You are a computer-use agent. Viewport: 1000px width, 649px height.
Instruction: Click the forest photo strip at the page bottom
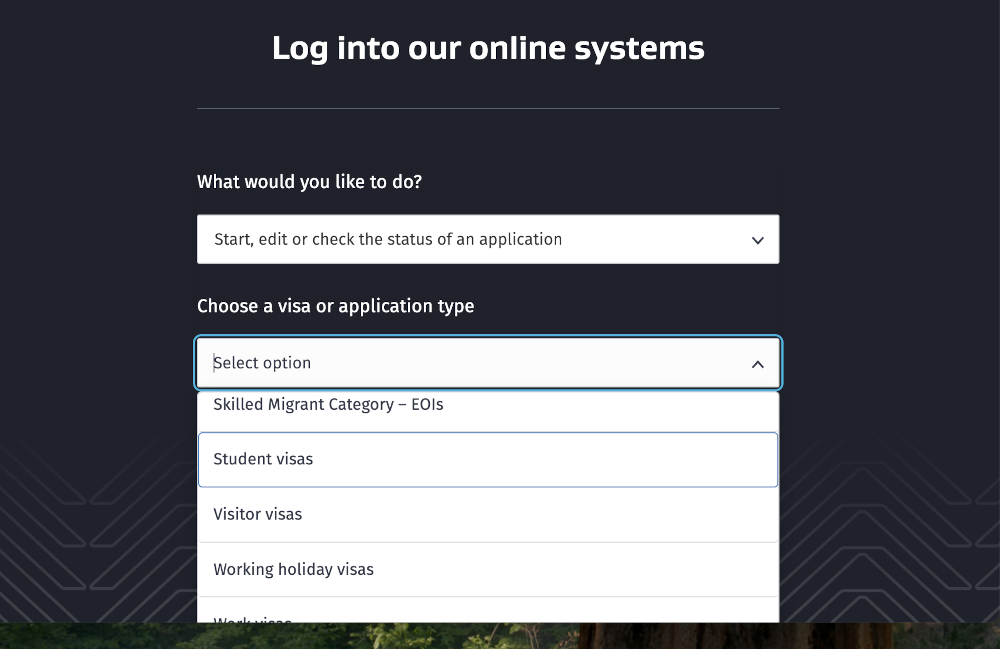pos(500,637)
